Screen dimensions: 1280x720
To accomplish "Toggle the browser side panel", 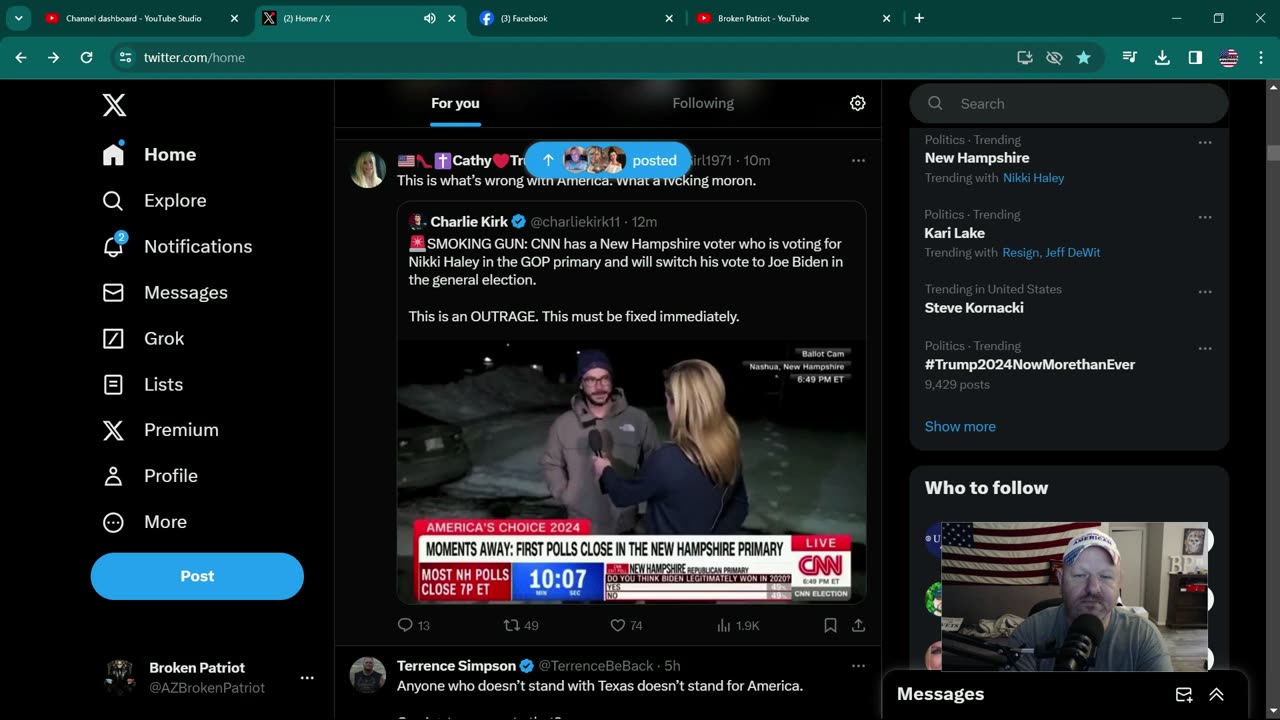I will (x=1195, y=58).
